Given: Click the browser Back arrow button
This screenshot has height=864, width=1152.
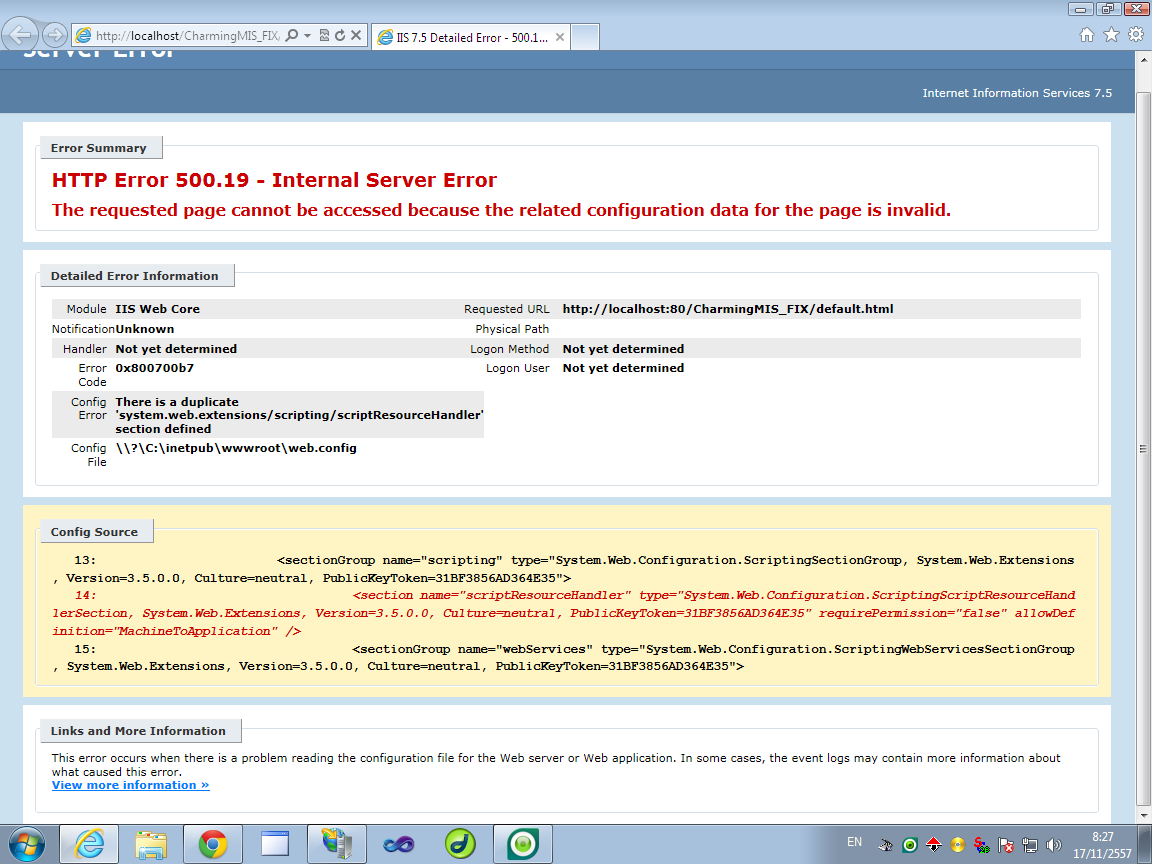Looking at the screenshot, I should click(x=21, y=36).
